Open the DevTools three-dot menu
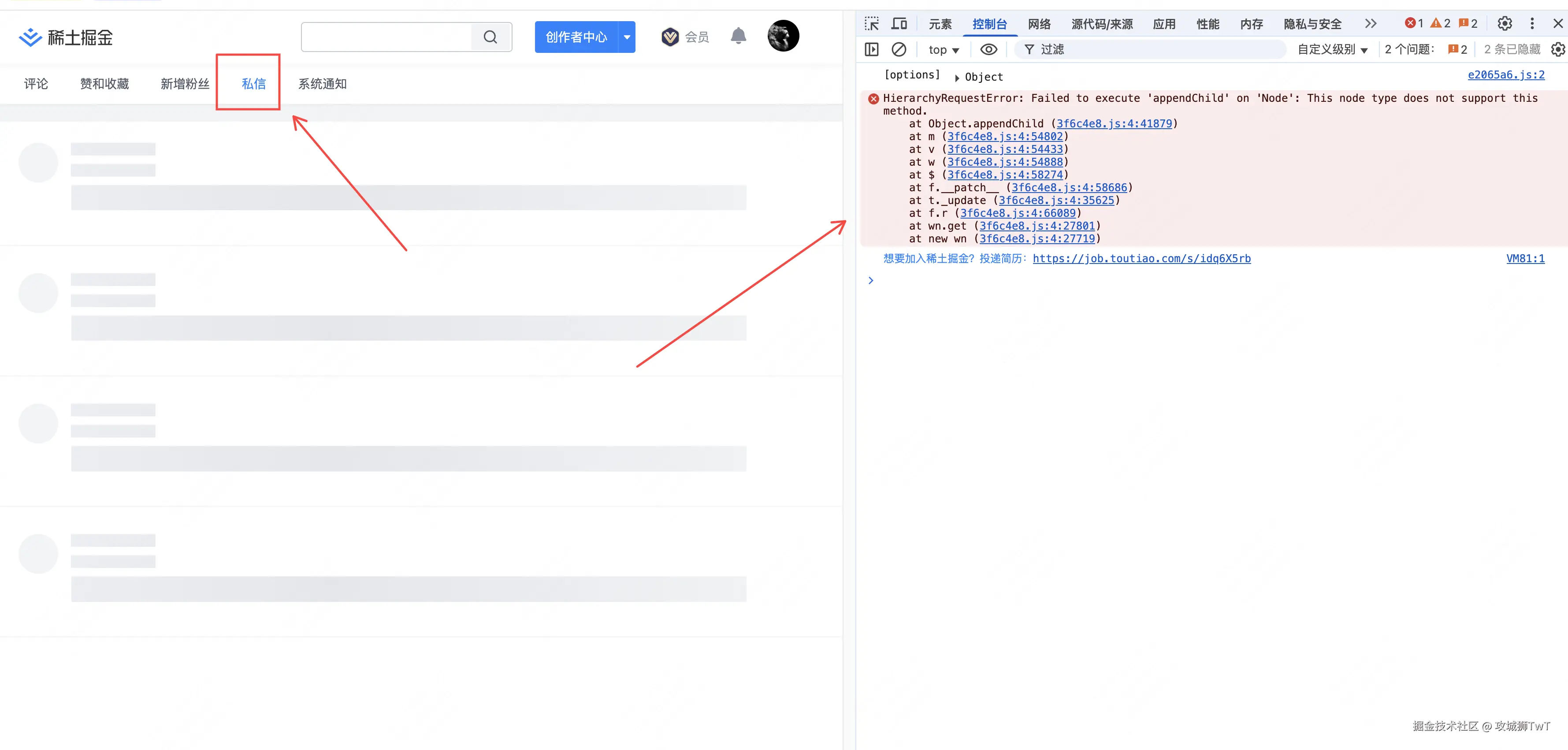The height and width of the screenshot is (750, 1568). click(1532, 24)
